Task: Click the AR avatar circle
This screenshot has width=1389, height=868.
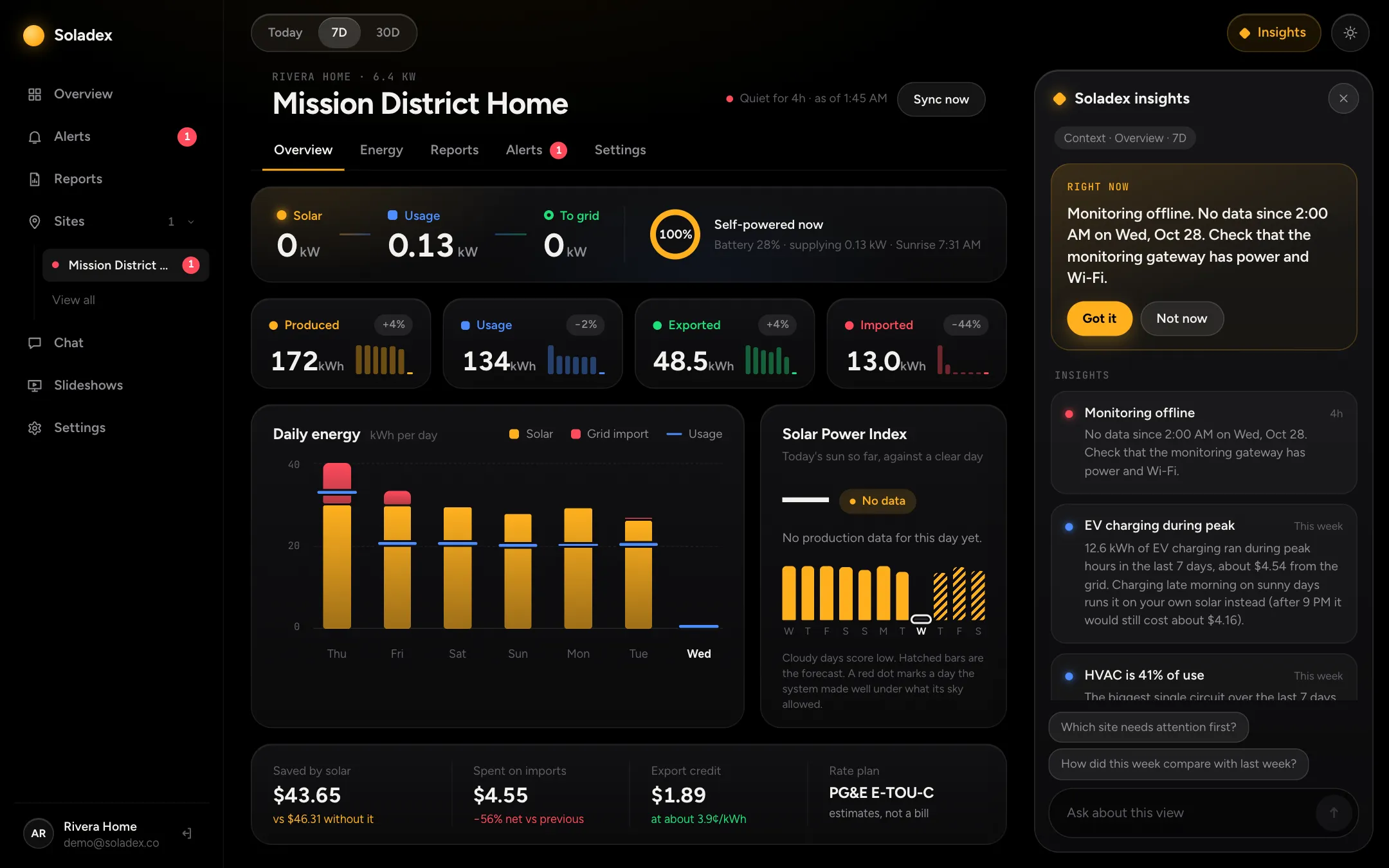Action: pos(39,833)
